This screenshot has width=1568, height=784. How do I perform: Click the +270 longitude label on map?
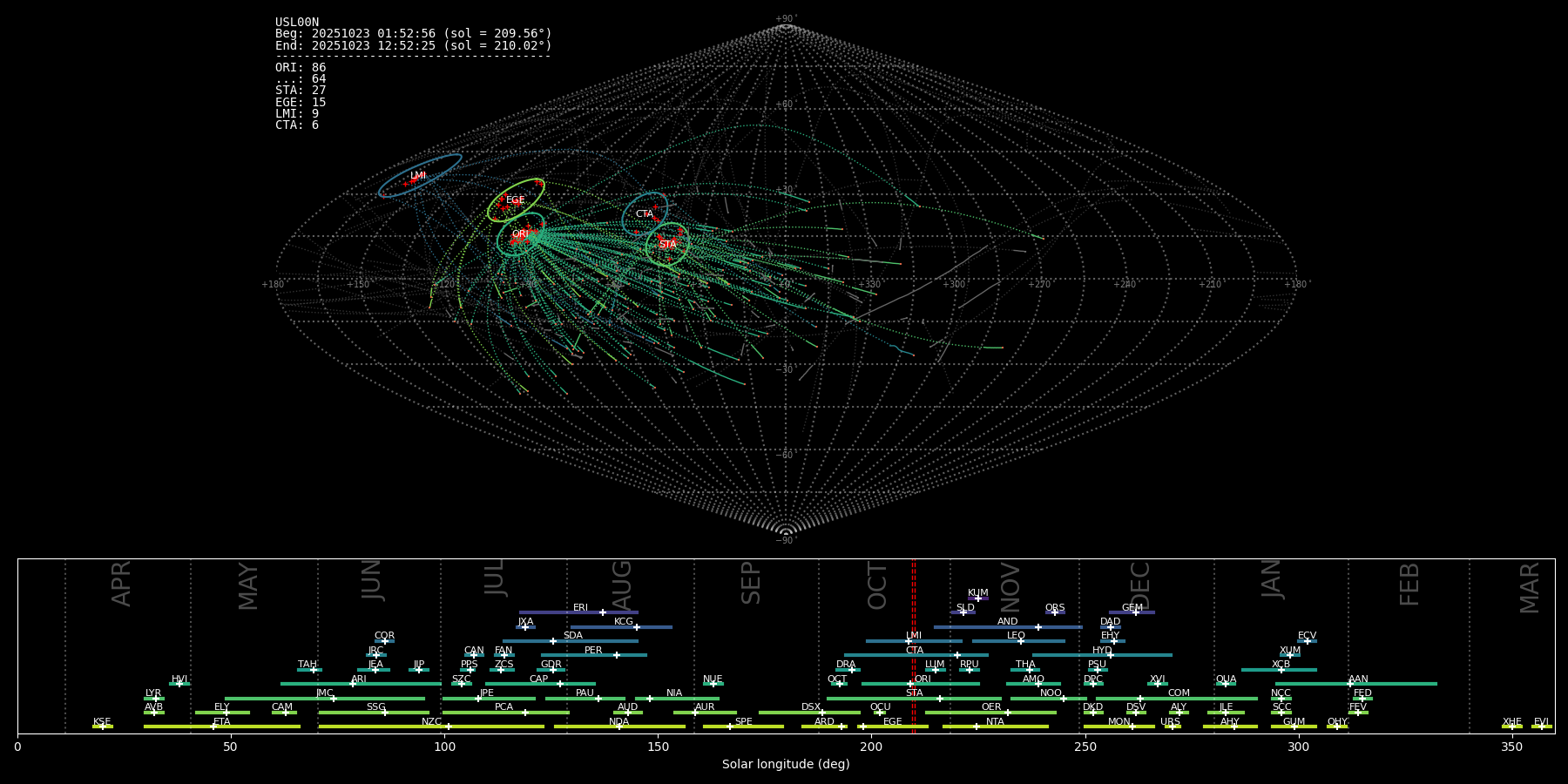click(x=1039, y=284)
